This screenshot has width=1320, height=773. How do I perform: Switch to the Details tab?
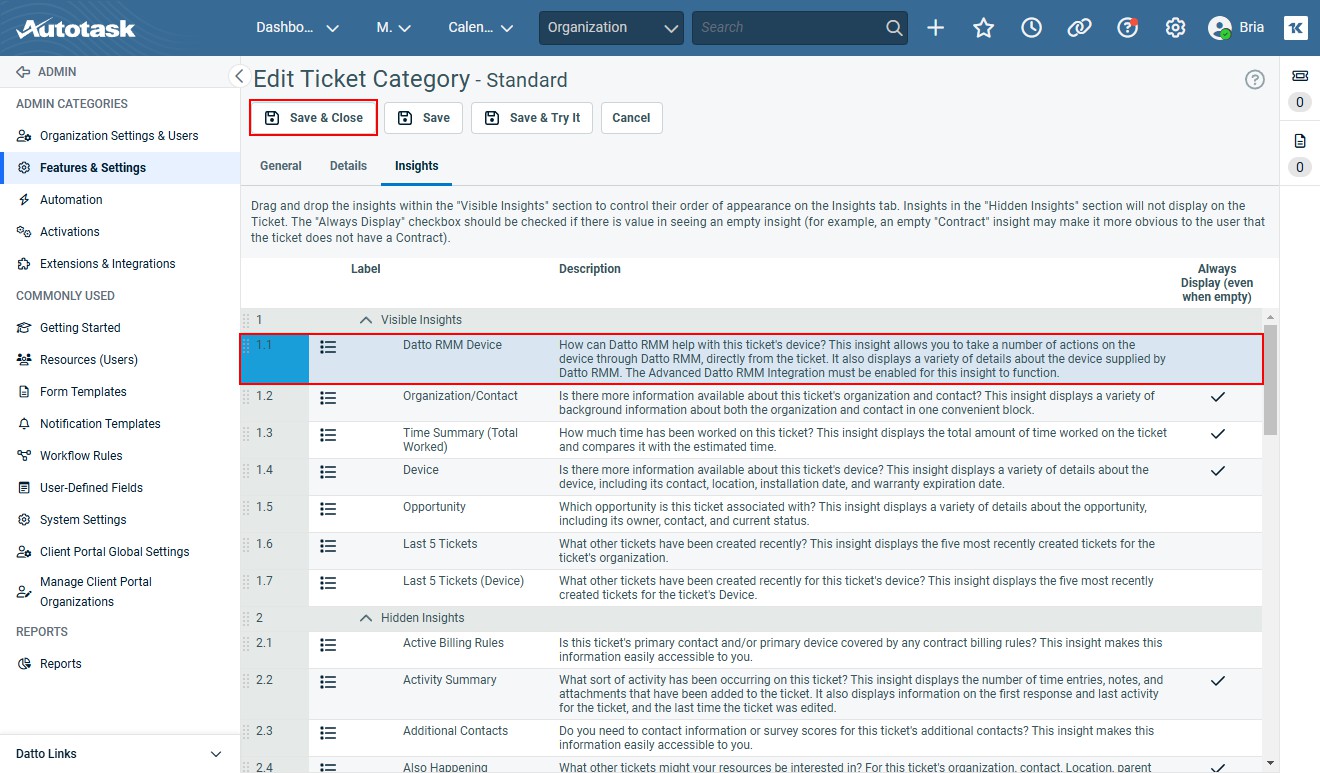point(348,166)
